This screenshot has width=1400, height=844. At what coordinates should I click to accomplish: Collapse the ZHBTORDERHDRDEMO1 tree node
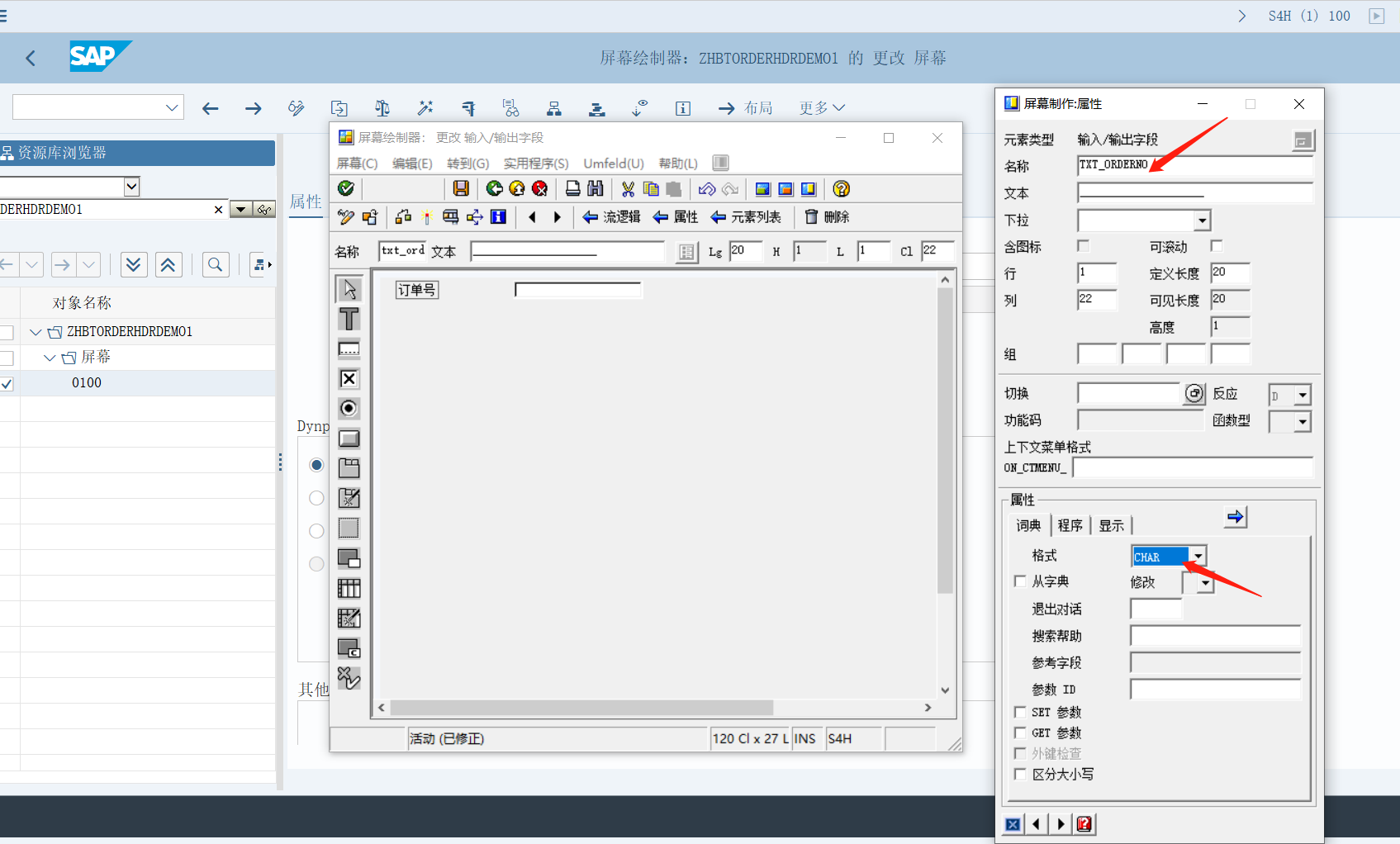[36, 332]
